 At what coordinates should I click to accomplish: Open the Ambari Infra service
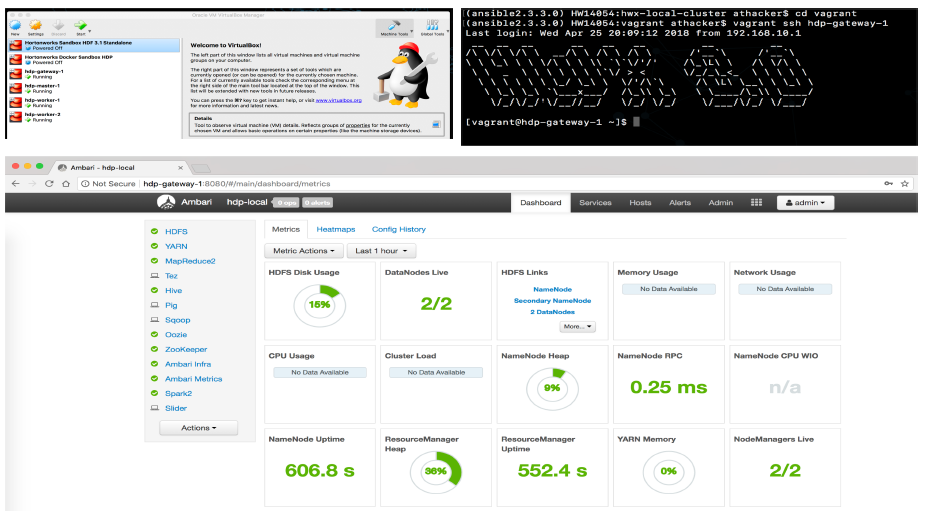coord(188,364)
